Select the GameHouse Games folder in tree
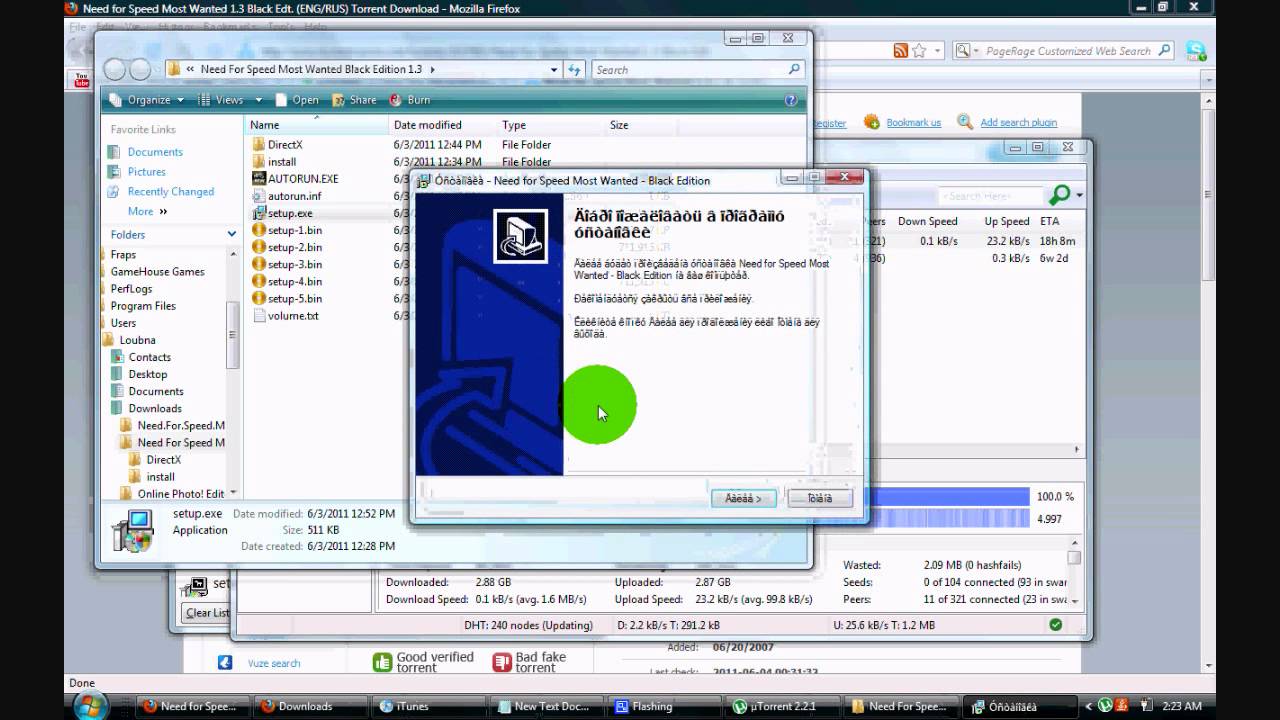 [x=157, y=272]
